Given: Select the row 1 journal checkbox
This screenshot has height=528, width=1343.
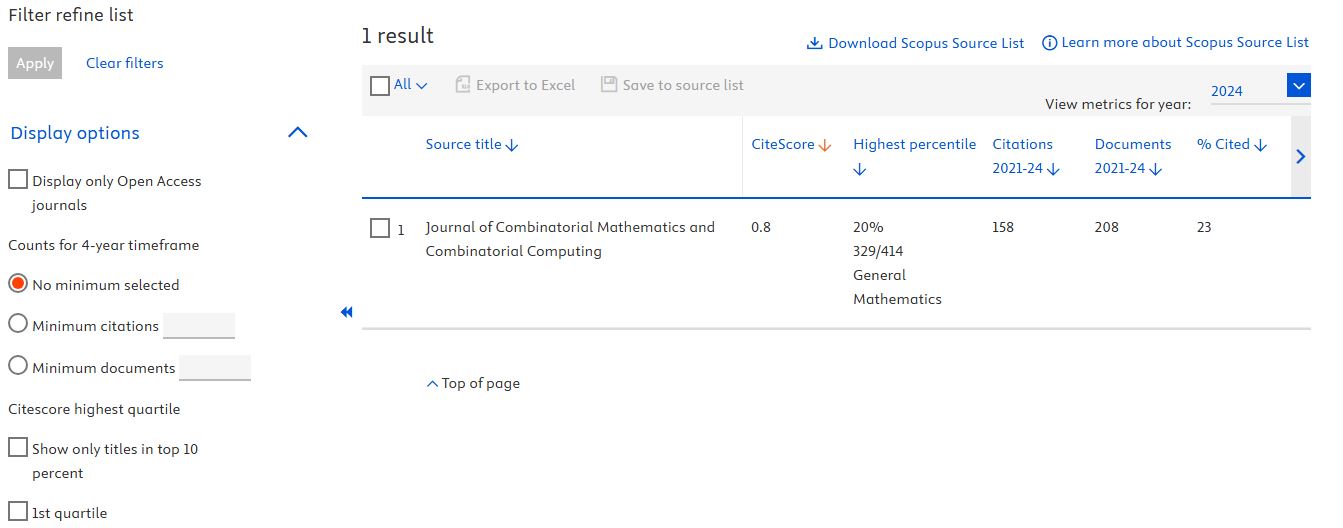Looking at the screenshot, I should pos(380,229).
